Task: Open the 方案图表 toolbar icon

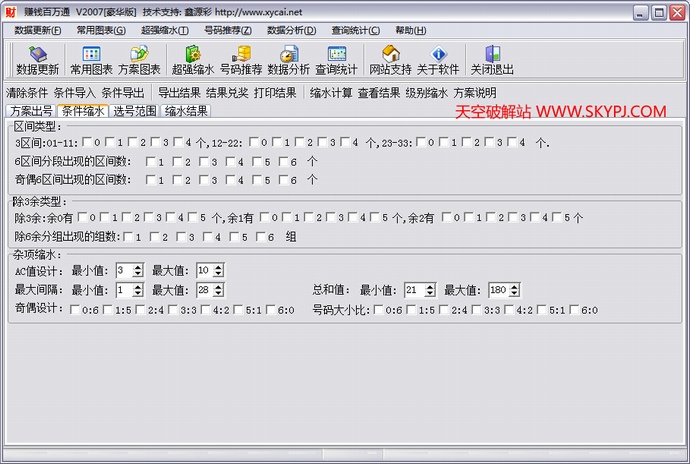Action: [x=139, y=60]
